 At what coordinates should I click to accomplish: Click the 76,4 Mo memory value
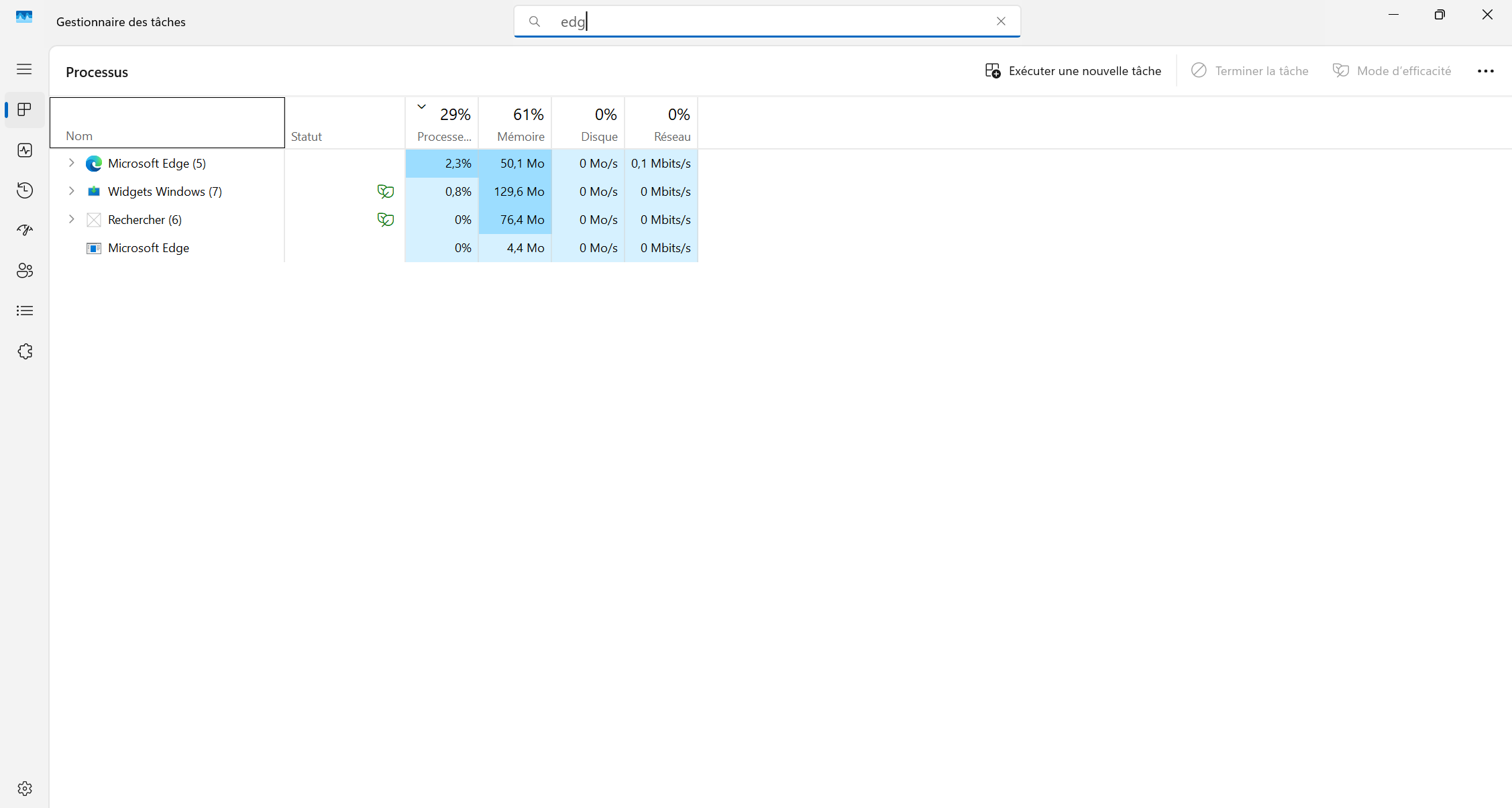click(522, 220)
